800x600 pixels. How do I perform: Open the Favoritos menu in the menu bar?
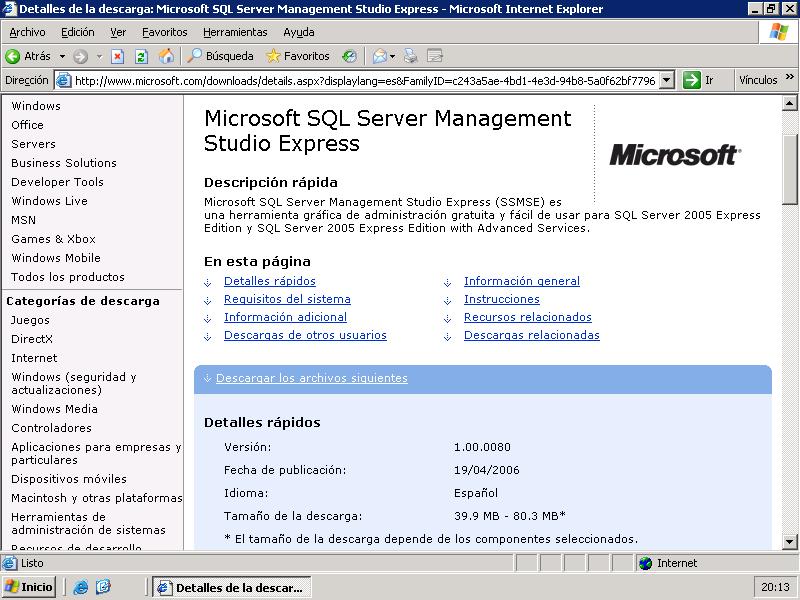tap(164, 32)
